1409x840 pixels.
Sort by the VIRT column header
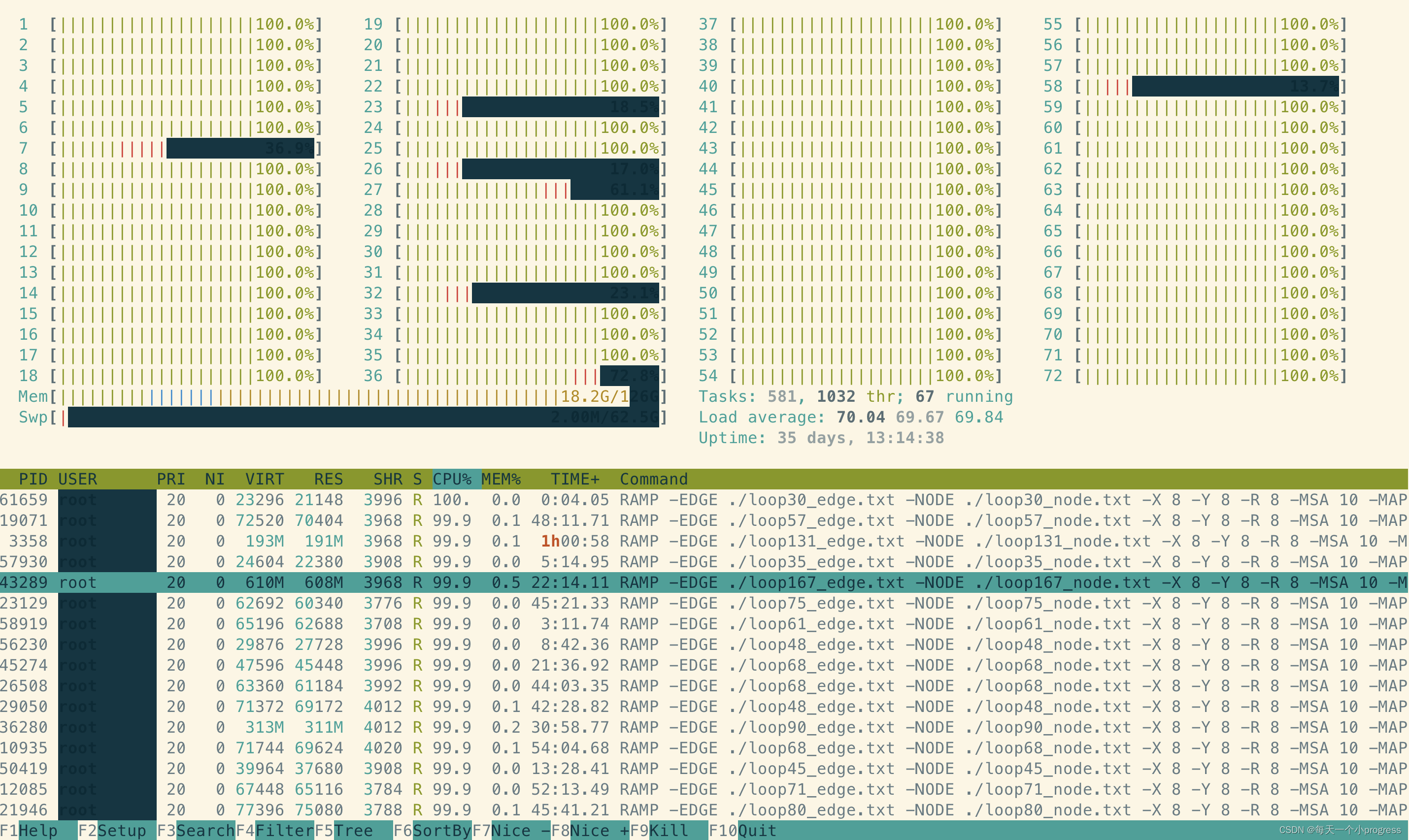pos(265,479)
